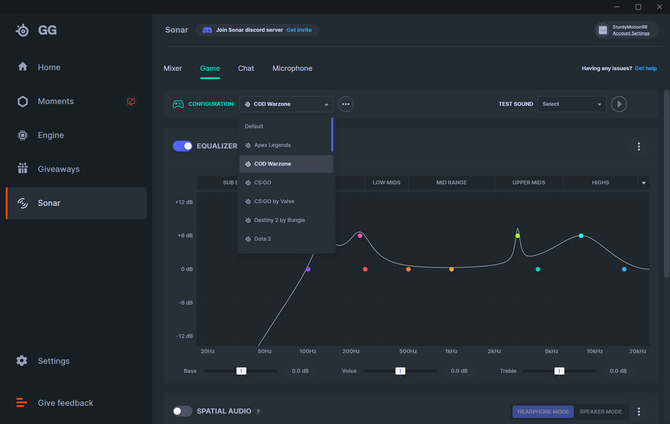The height and width of the screenshot is (424, 670).
Task: Click the Bass 0.0 dB value
Action: [300, 371]
